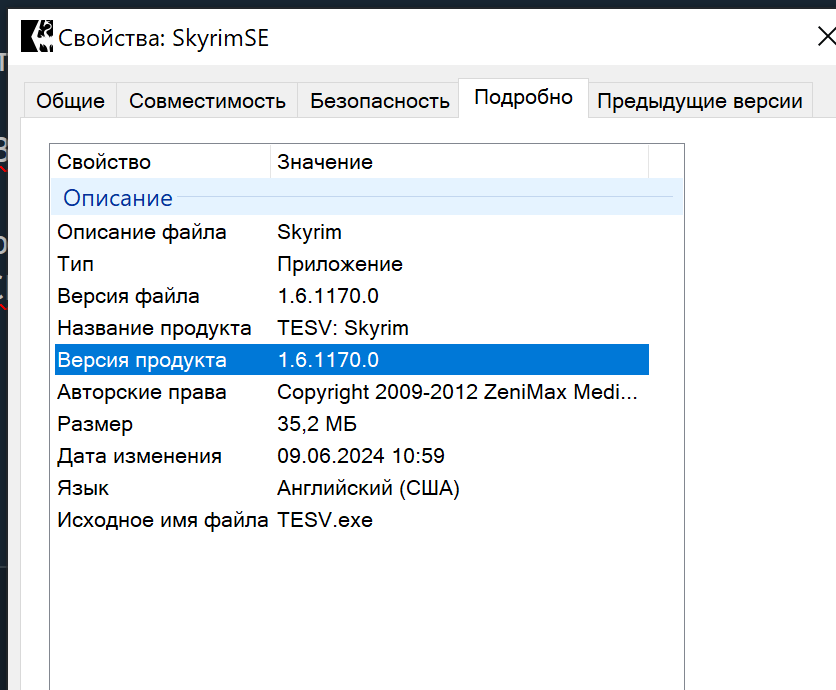836x690 pixels.
Task: Click the value Английский (США)
Action: (x=368, y=488)
